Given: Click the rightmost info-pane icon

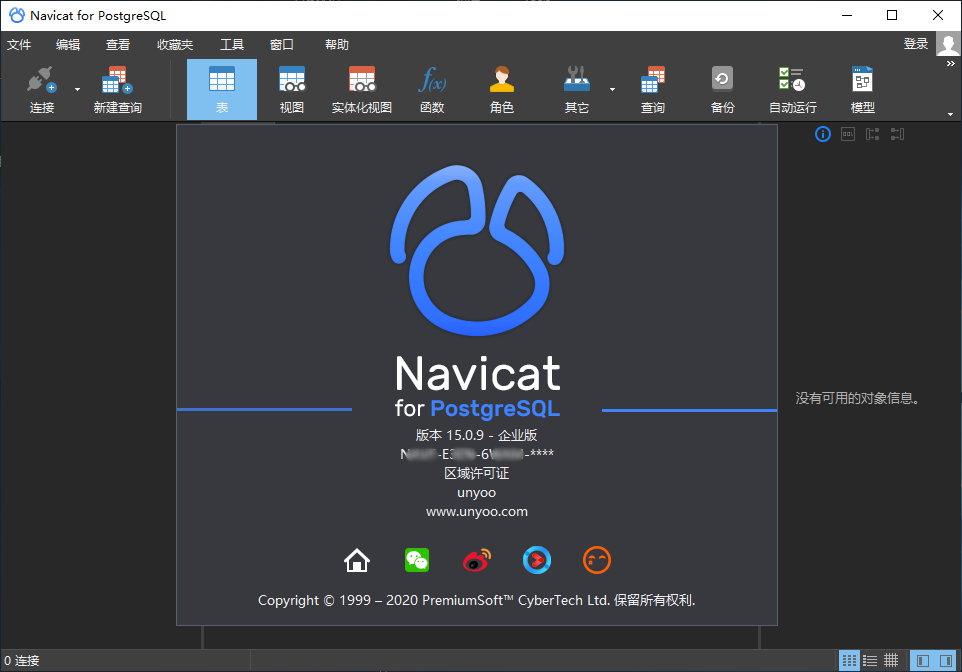Looking at the screenshot, I should [898, 134].
